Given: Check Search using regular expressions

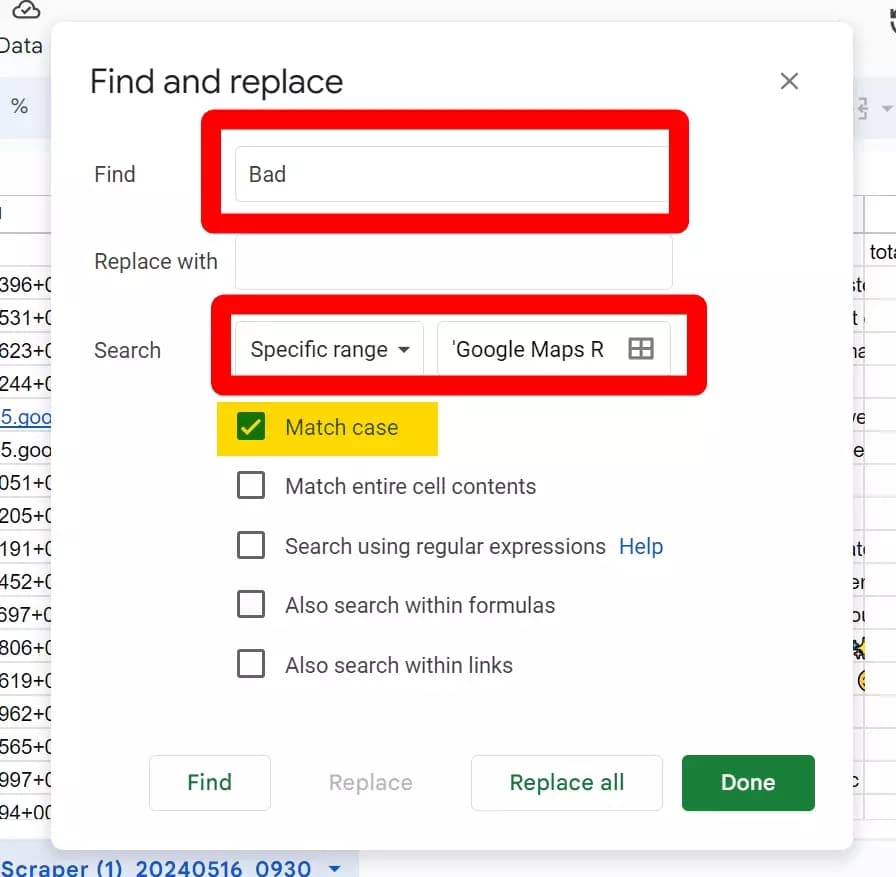Looking at the screenshot, I should (251, 546).
